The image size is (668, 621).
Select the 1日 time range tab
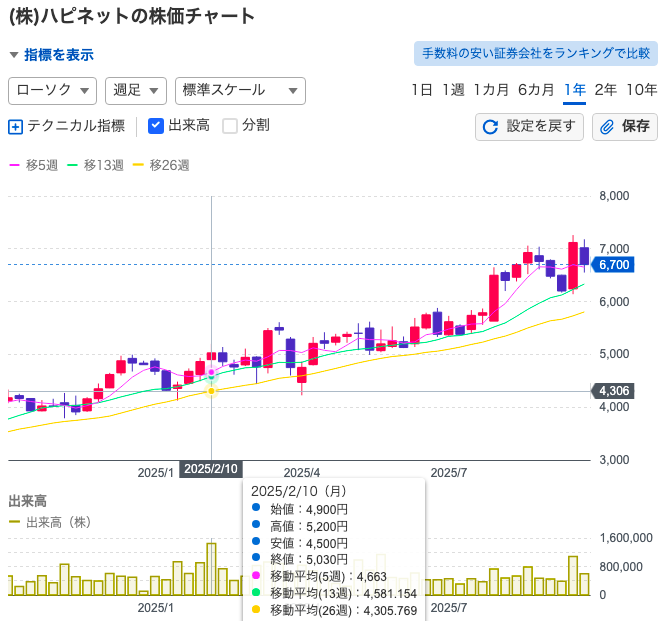click(421, 90)
